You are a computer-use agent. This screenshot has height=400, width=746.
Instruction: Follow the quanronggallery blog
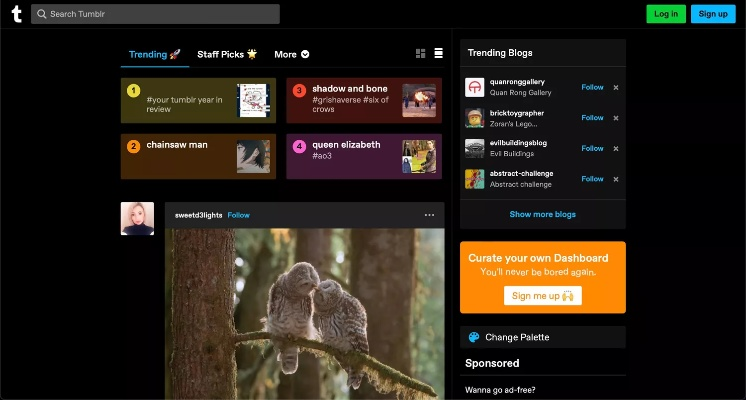point(592,88)
